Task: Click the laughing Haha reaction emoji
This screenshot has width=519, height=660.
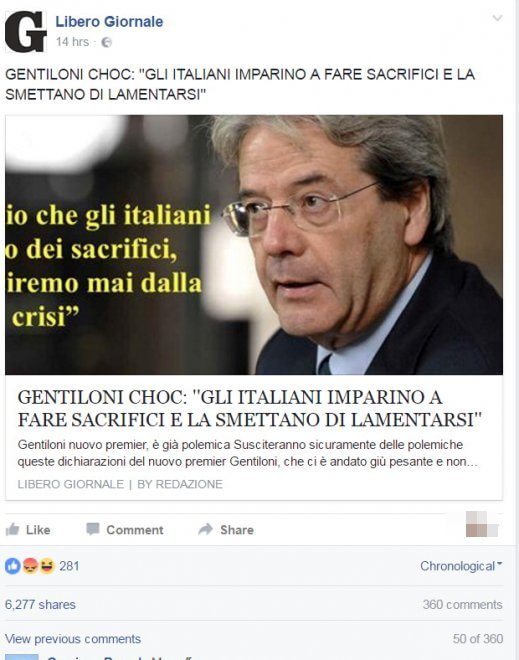Action: point(47,566)
